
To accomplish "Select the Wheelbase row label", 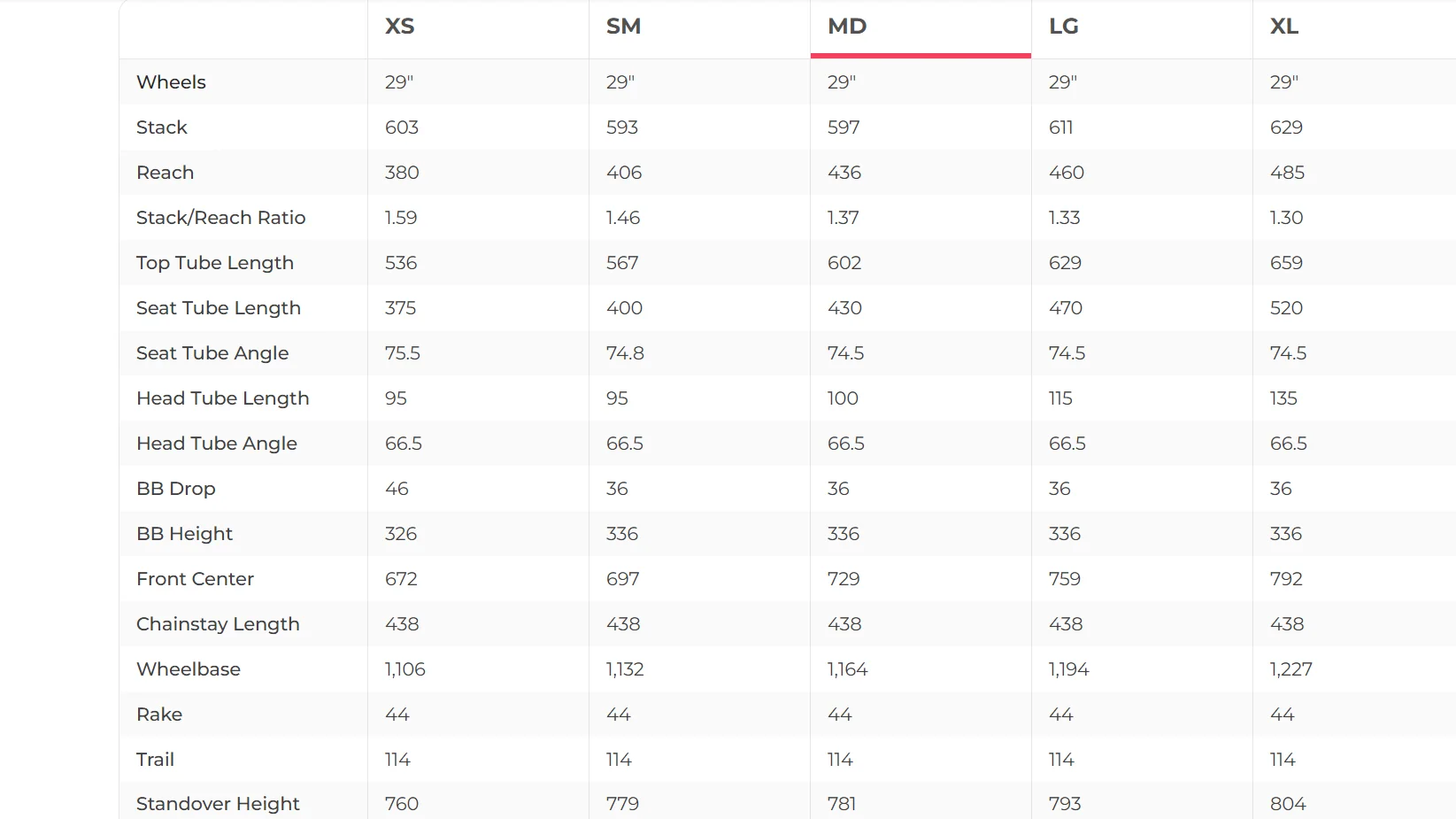I will coord(189,669).
